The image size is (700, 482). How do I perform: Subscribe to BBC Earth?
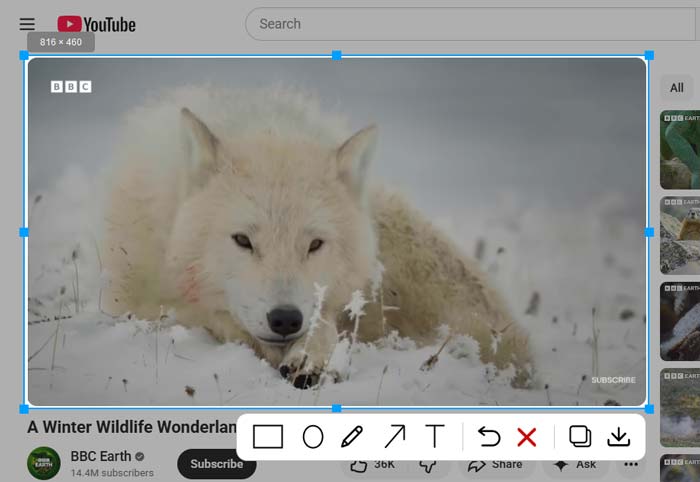[217, 464]
